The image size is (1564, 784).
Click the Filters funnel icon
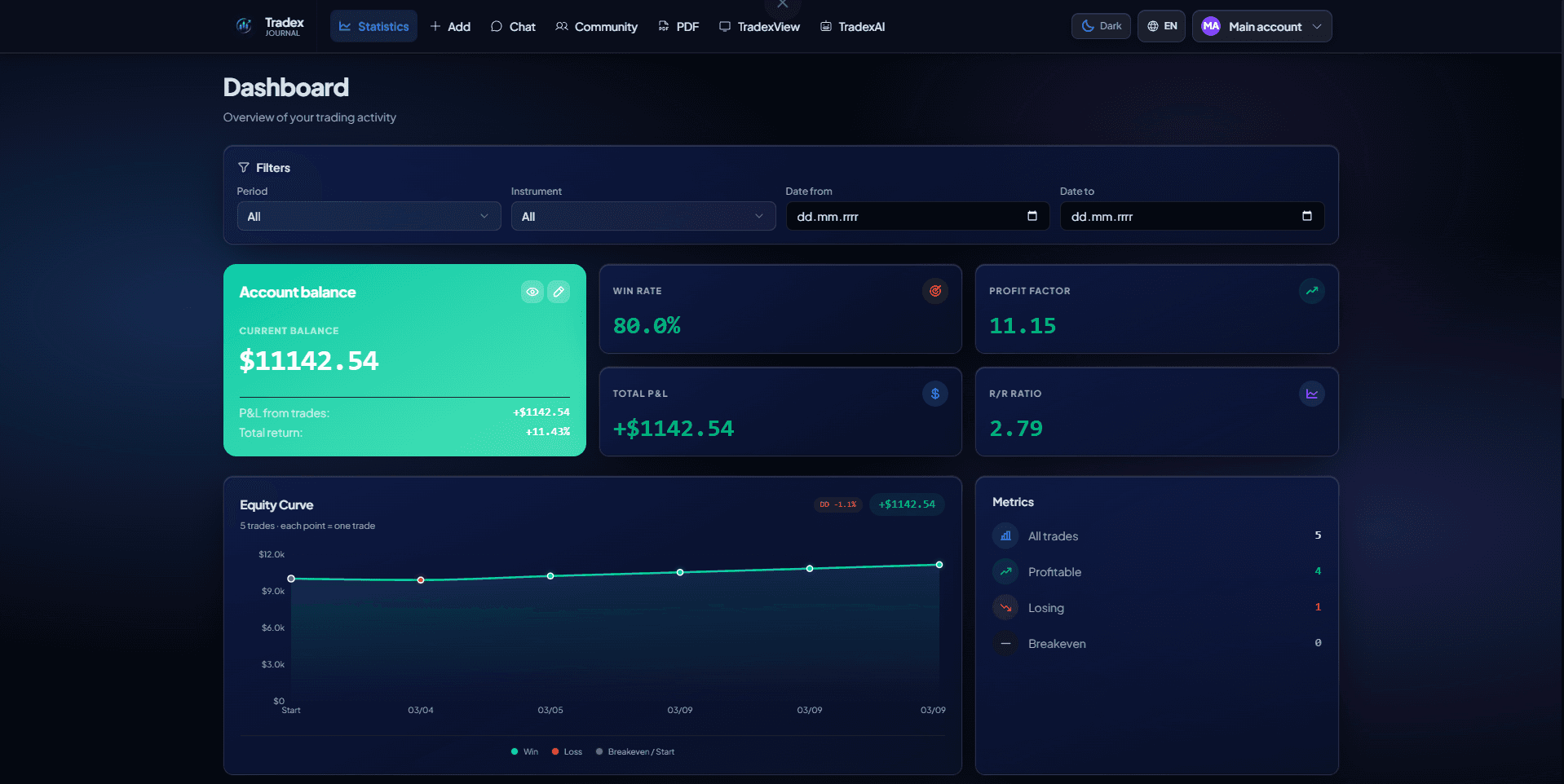point(244,167)
